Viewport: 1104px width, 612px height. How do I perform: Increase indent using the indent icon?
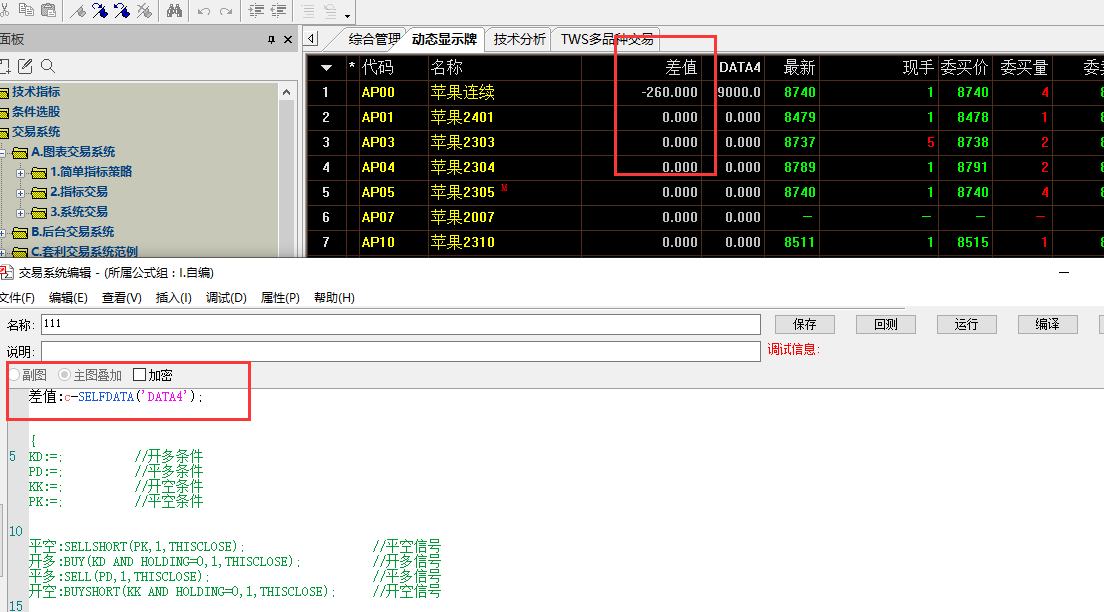[257, 11]
